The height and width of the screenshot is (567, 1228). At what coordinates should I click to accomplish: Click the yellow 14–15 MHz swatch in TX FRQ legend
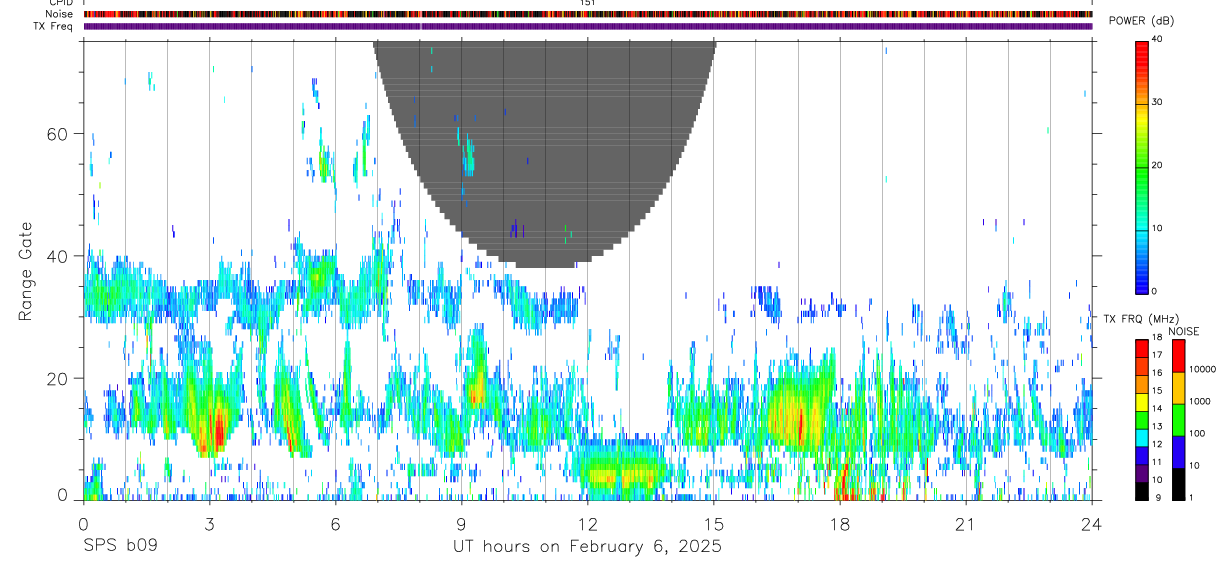[x=1141, y=401]
